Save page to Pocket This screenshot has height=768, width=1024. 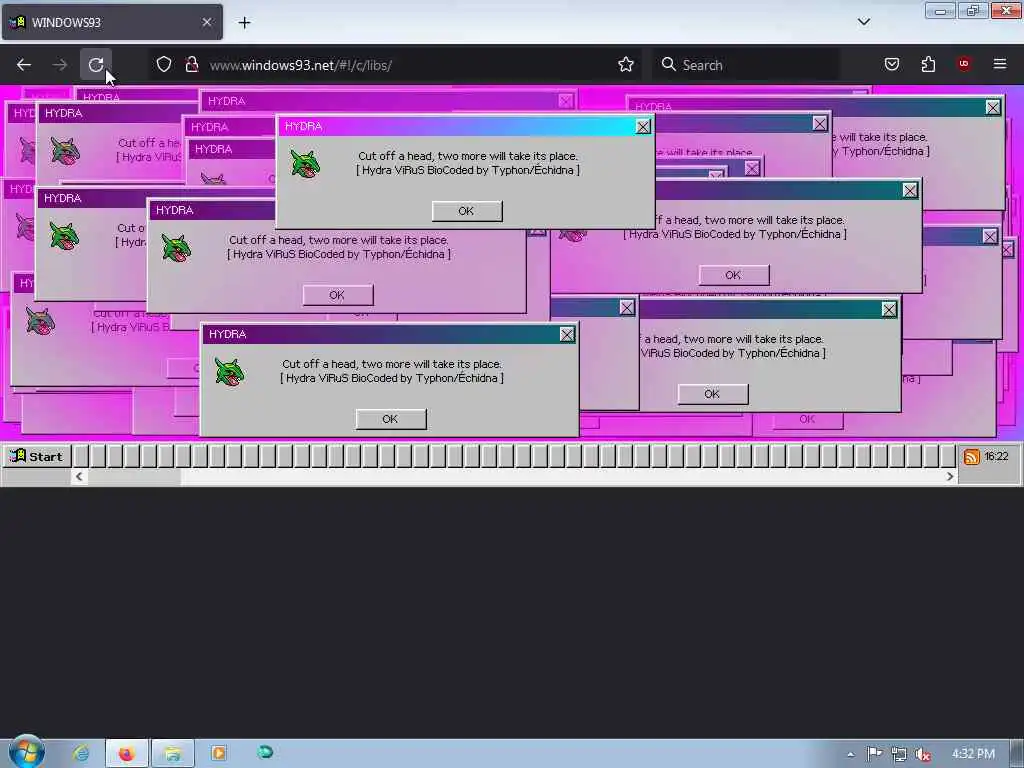pyautogui.click(x=891, y=64)
